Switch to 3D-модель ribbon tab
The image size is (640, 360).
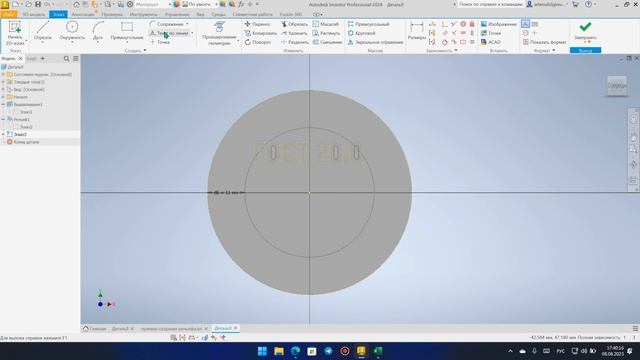click(34, 14)
